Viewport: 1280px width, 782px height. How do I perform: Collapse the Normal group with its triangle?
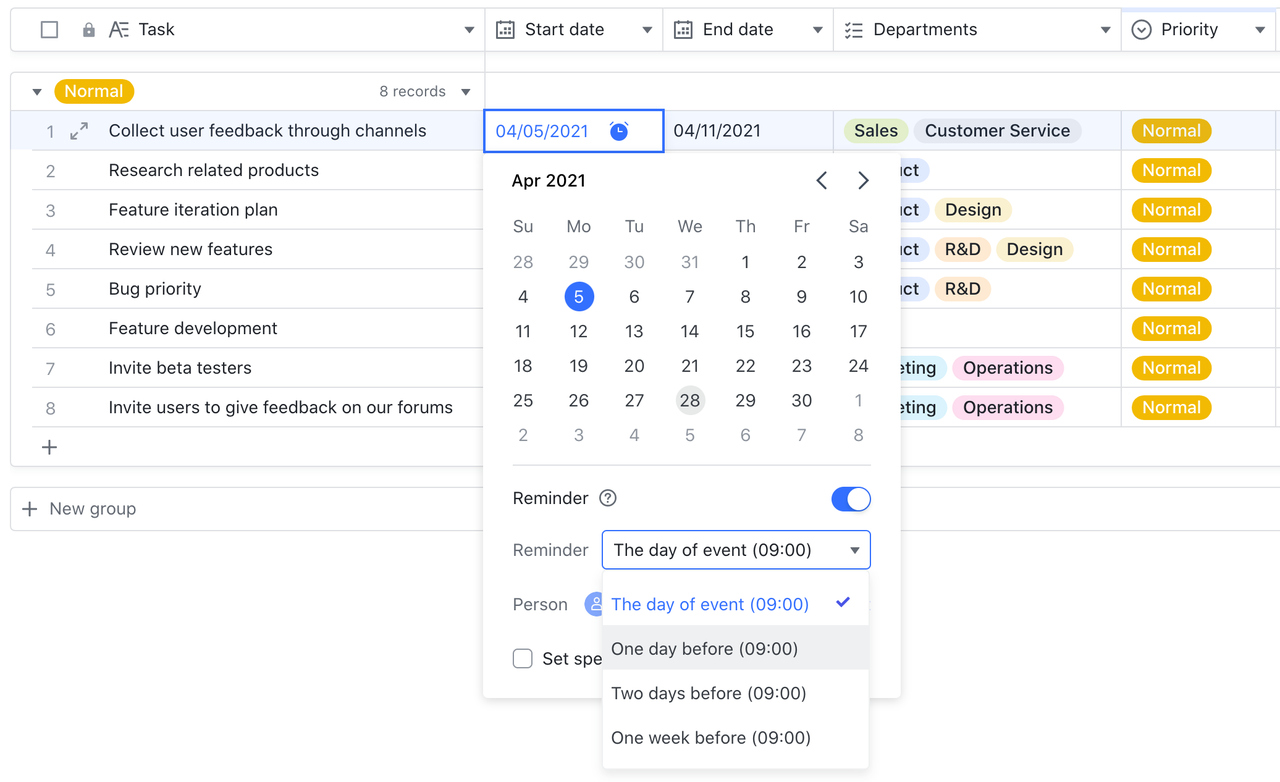click(x=37, y=92)
